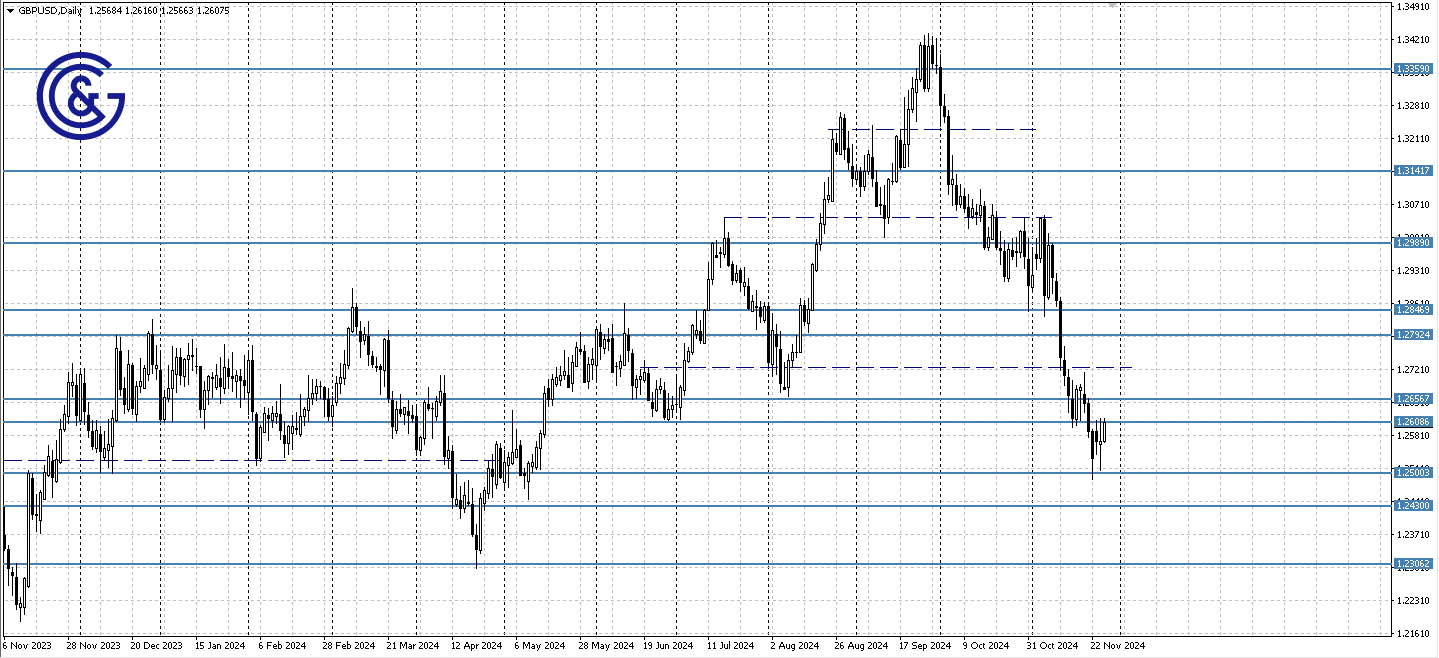Select the 1.31417 price level label
Screen dimensions: 1439x658
[1413, 171]
